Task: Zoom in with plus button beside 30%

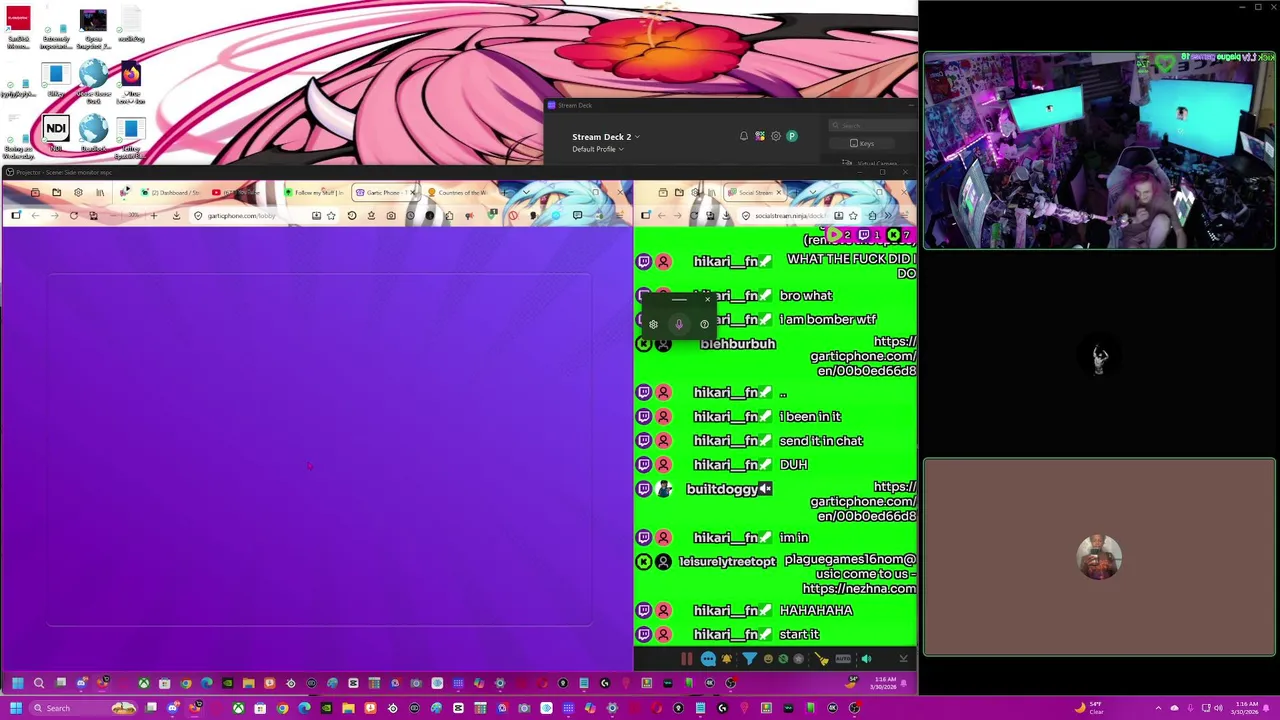Action: click(x=154, y=216)
